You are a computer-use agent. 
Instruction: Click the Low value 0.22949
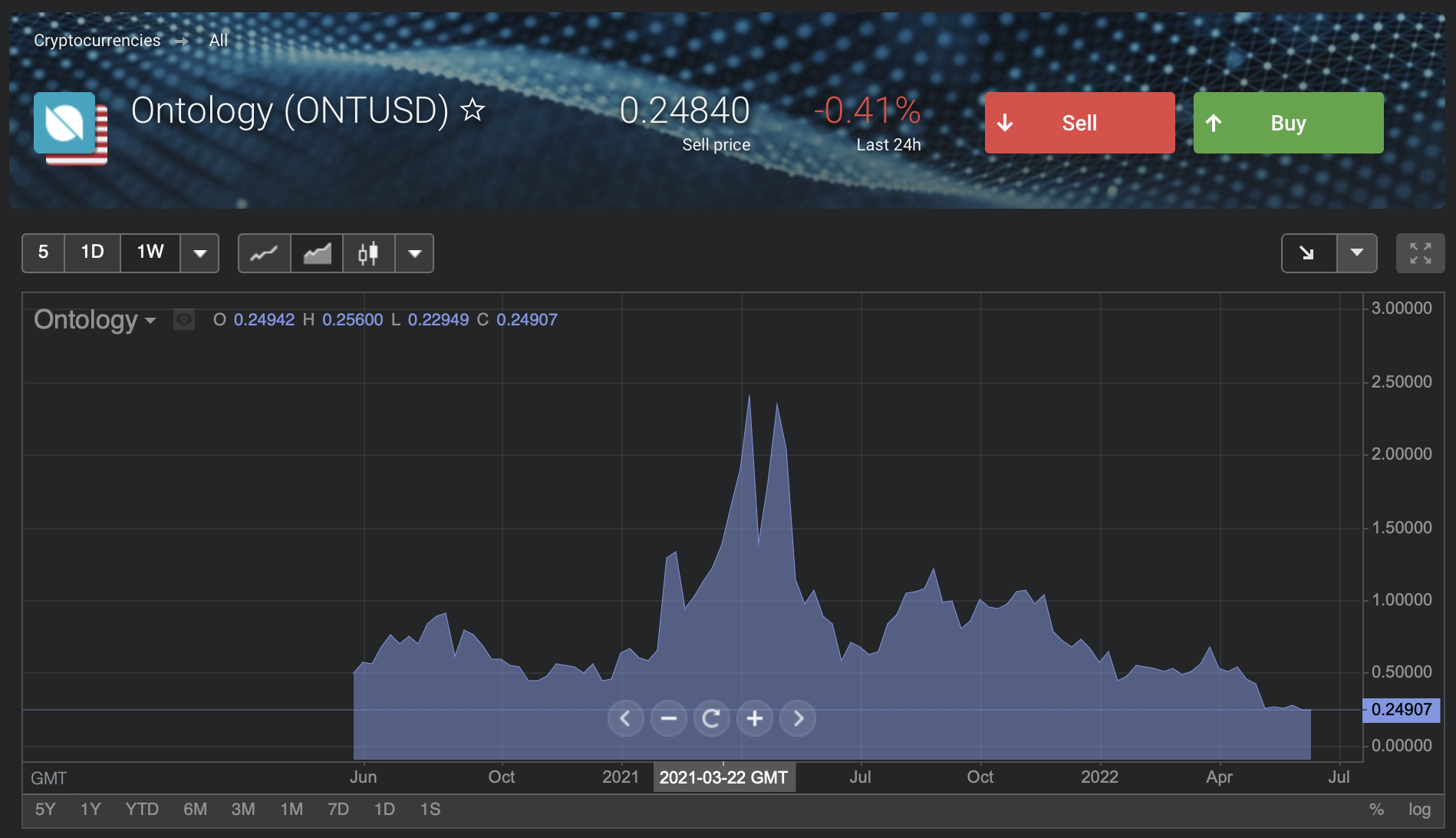[x=438, y=320]
